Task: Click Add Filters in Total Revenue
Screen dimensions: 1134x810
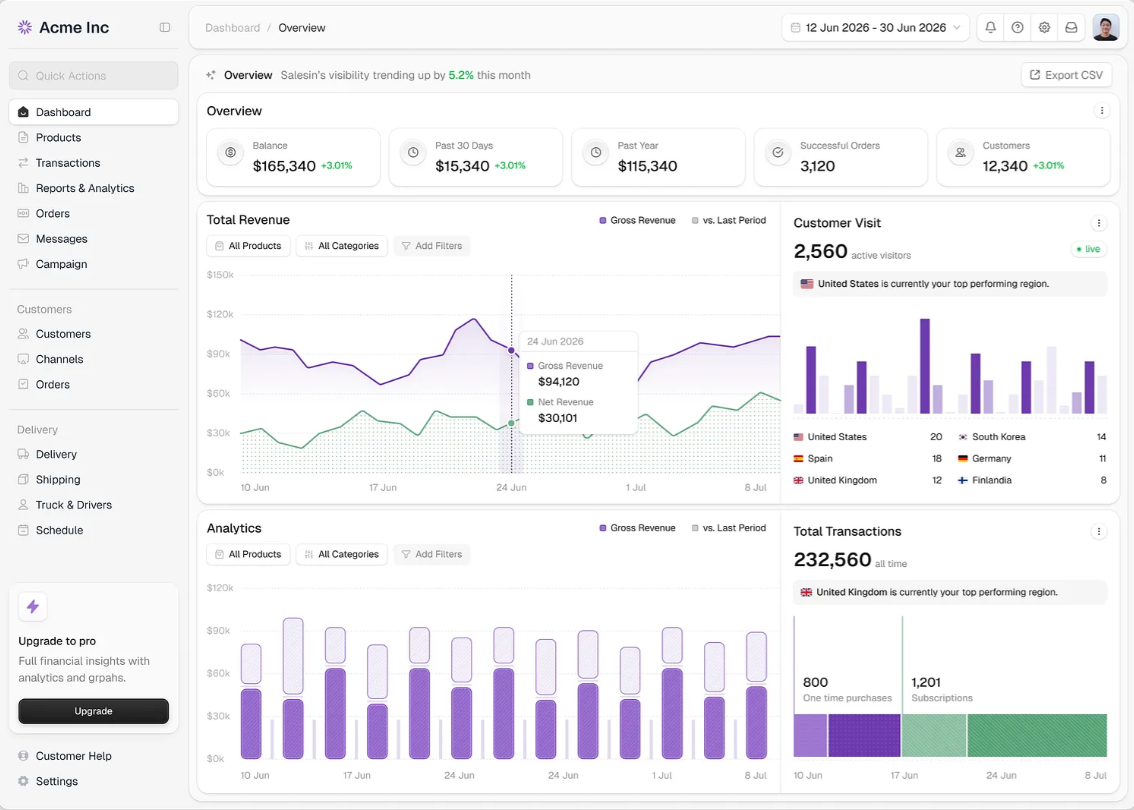Action: (x=432, y=246)
